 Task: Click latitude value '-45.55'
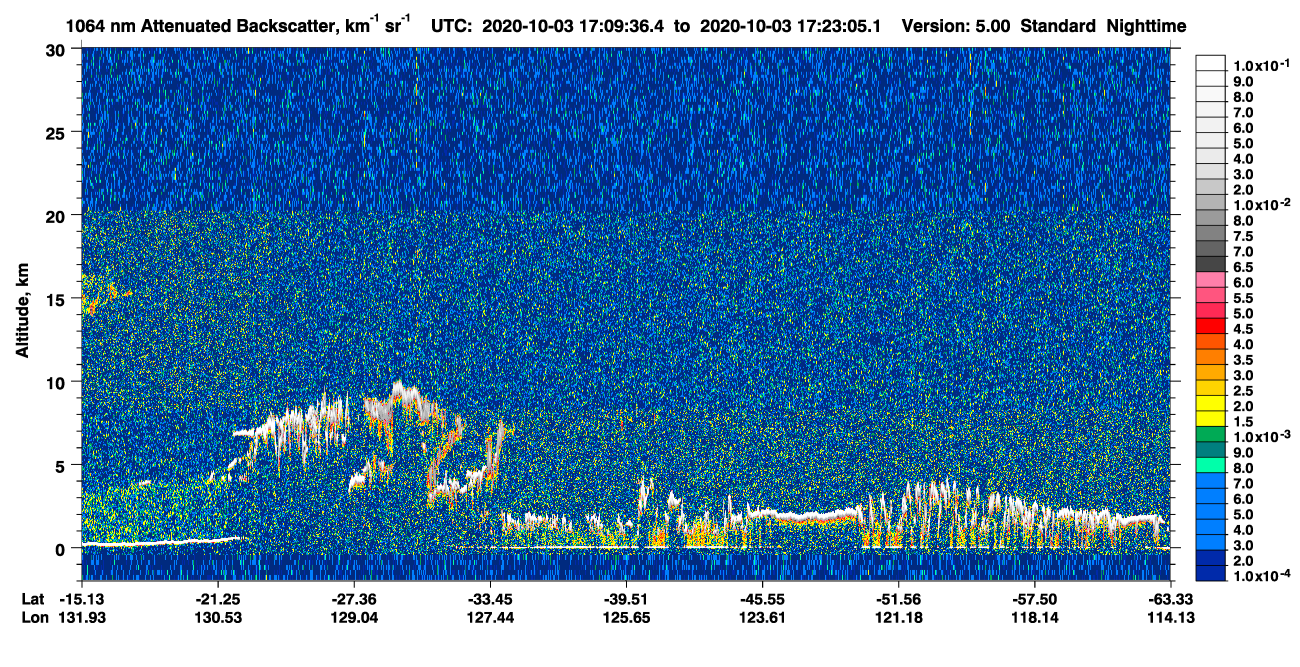coord(762,598)
